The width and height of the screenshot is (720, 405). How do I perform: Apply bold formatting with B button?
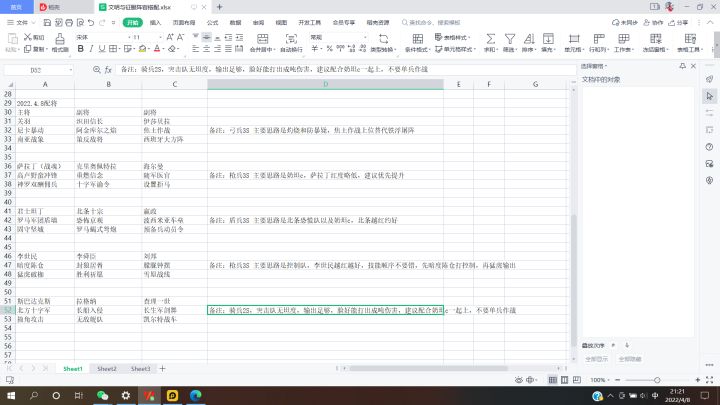pyautogui.click(x=80, y=49)
